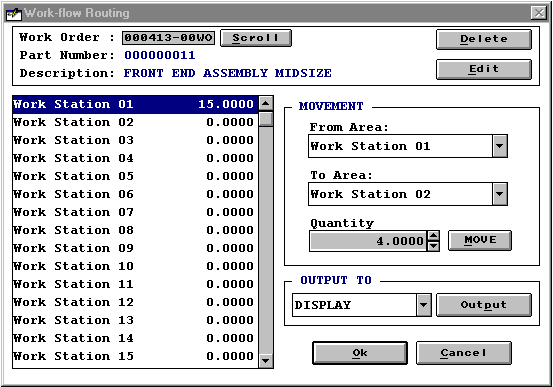
Task: Close the Work-flow Routing dialog
Action: coord(539,13)
